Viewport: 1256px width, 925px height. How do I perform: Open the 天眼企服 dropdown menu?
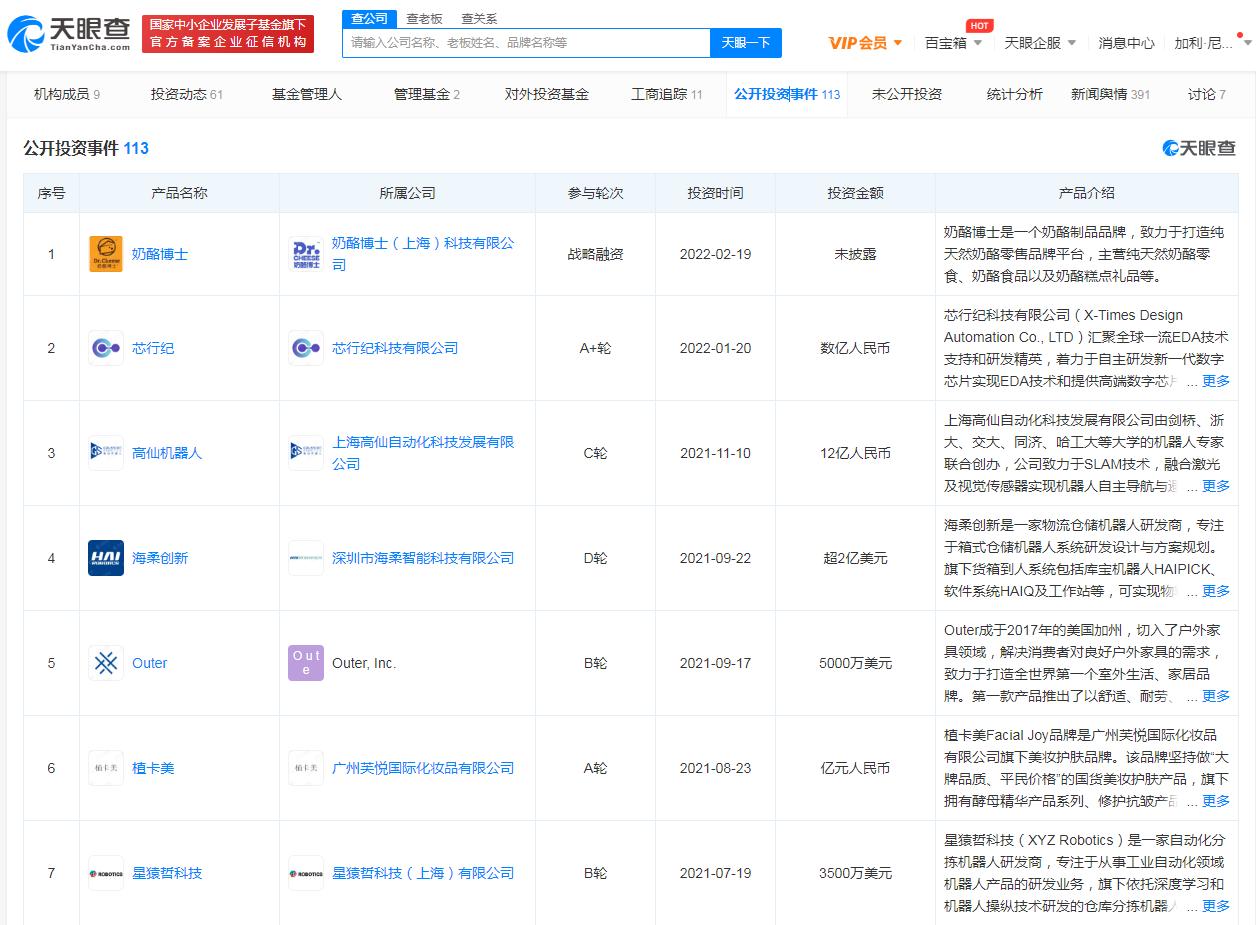click(1040, 43)
